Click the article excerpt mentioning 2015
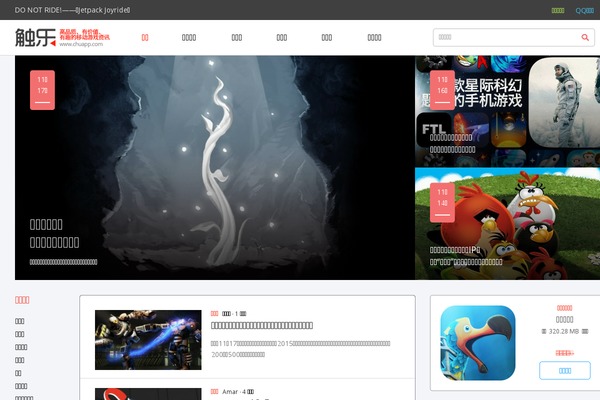Image resolution: width=600 pixels, height=400 pixels. 300,349
